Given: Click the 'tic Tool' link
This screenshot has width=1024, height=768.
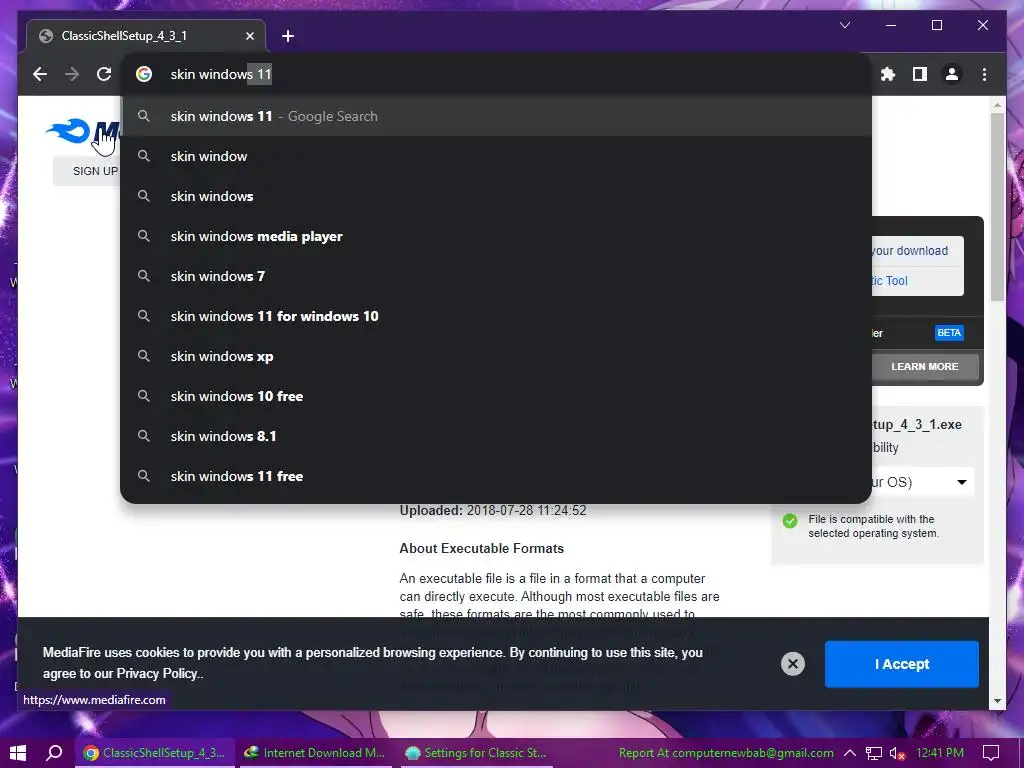Looking at the screenshot, I should point(889,281).
